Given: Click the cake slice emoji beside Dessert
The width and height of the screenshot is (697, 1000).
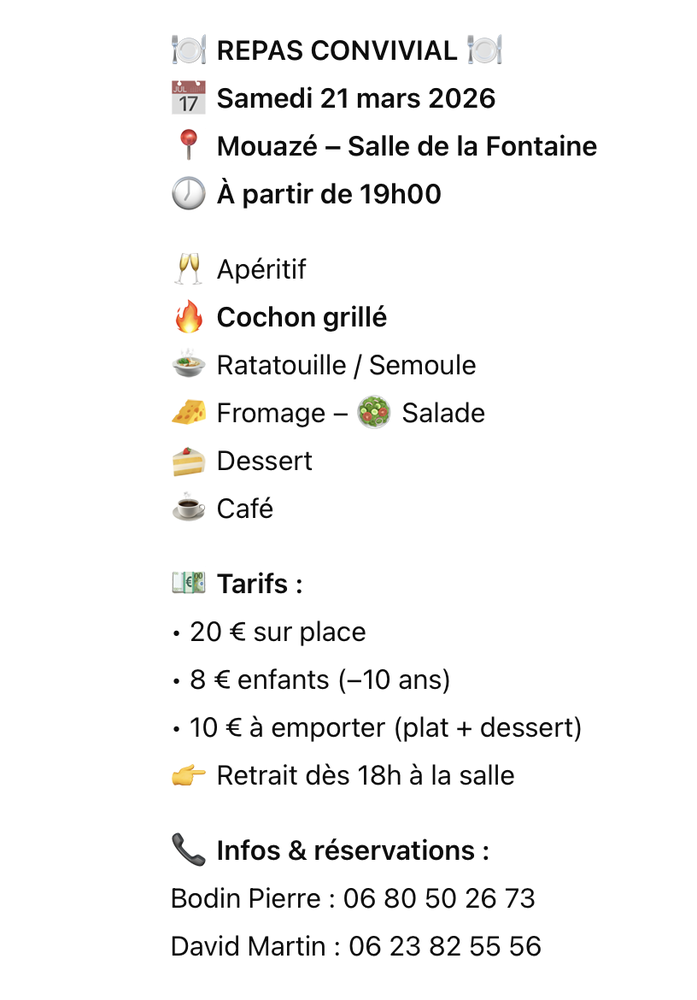Looking at the screenshot, I should 188,461.
